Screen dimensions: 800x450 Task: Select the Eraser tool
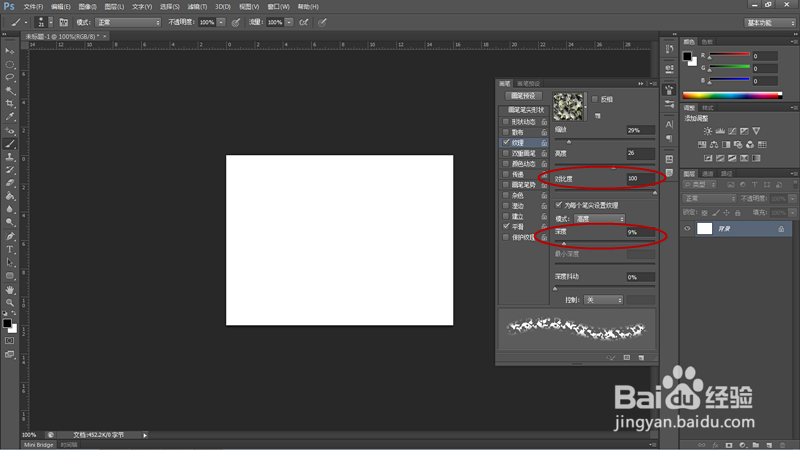(10, 183)
